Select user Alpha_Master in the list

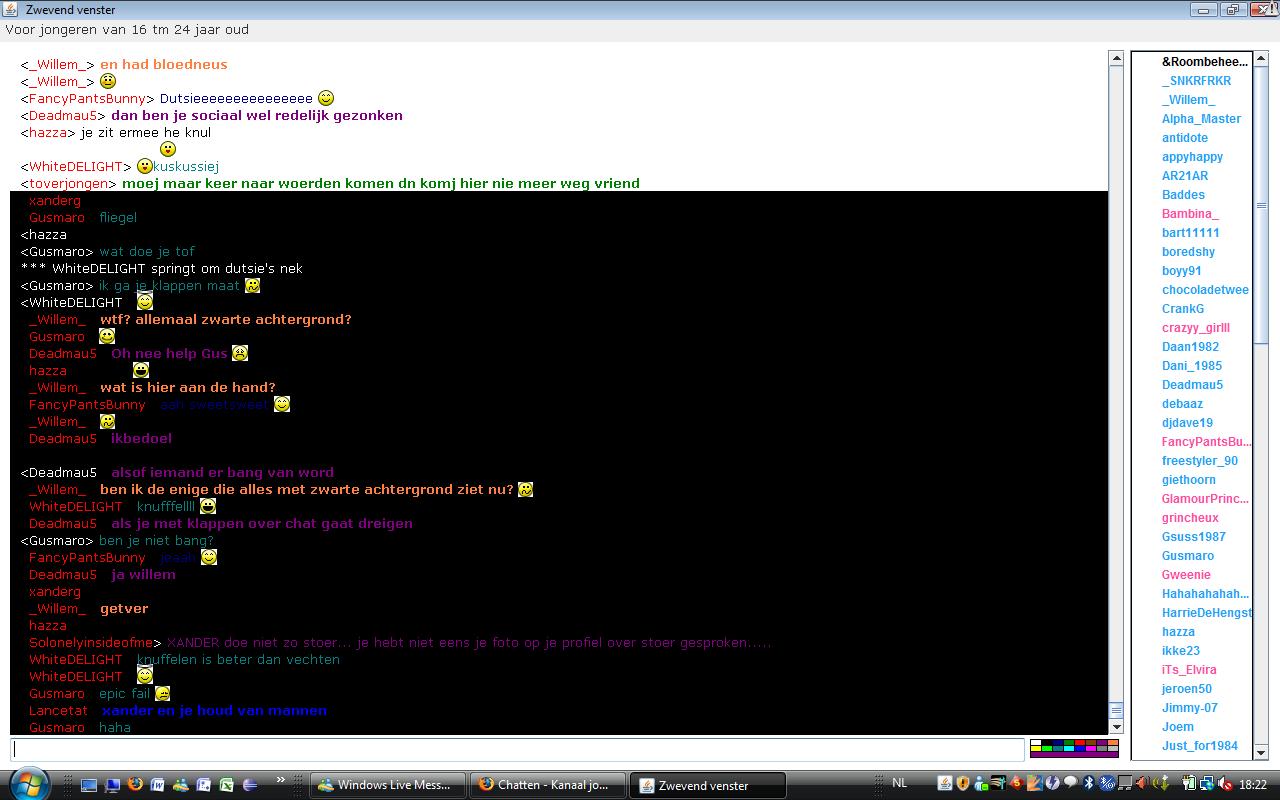click(1201, 119)
